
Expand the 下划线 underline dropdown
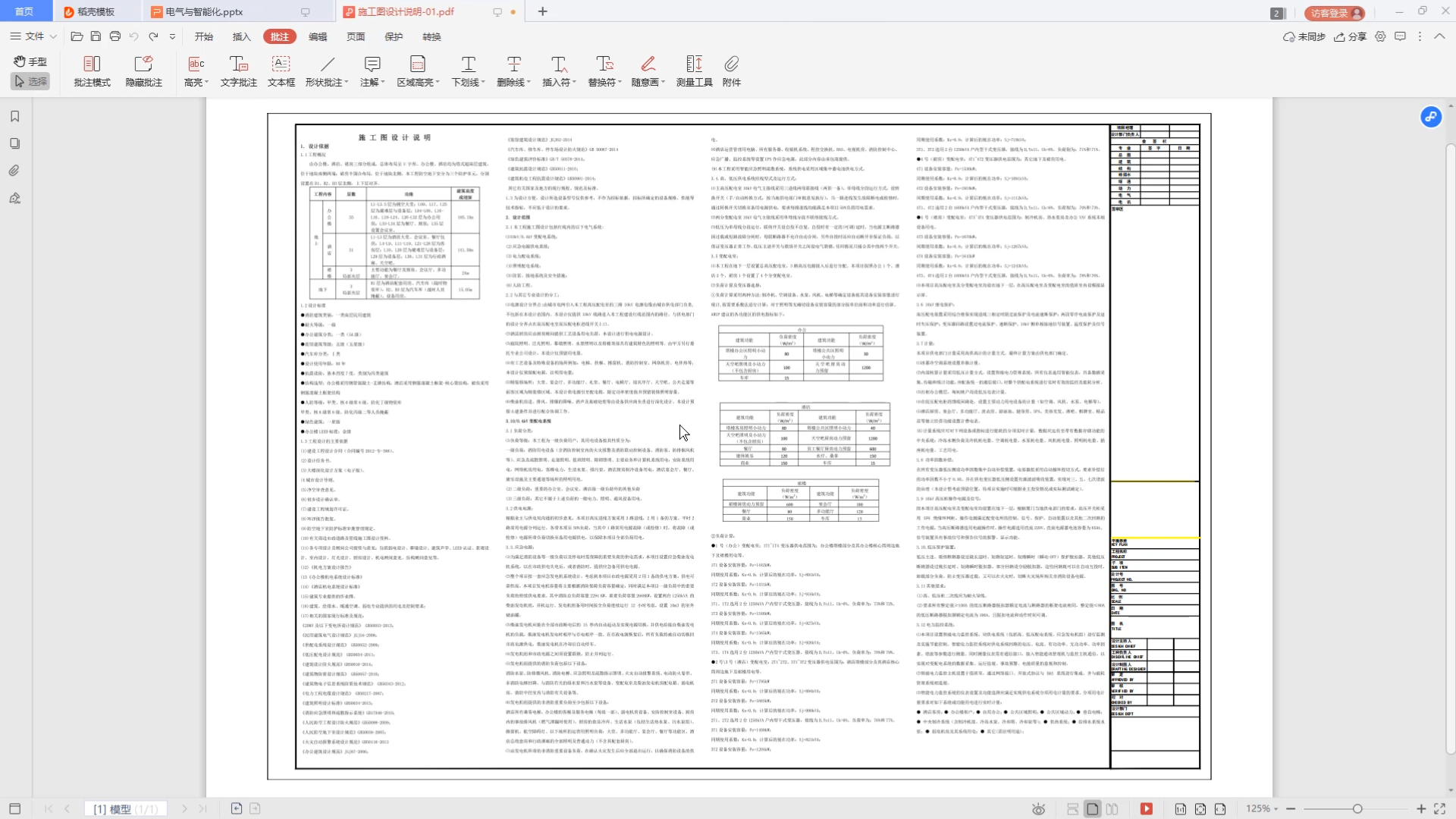point(482,83)
